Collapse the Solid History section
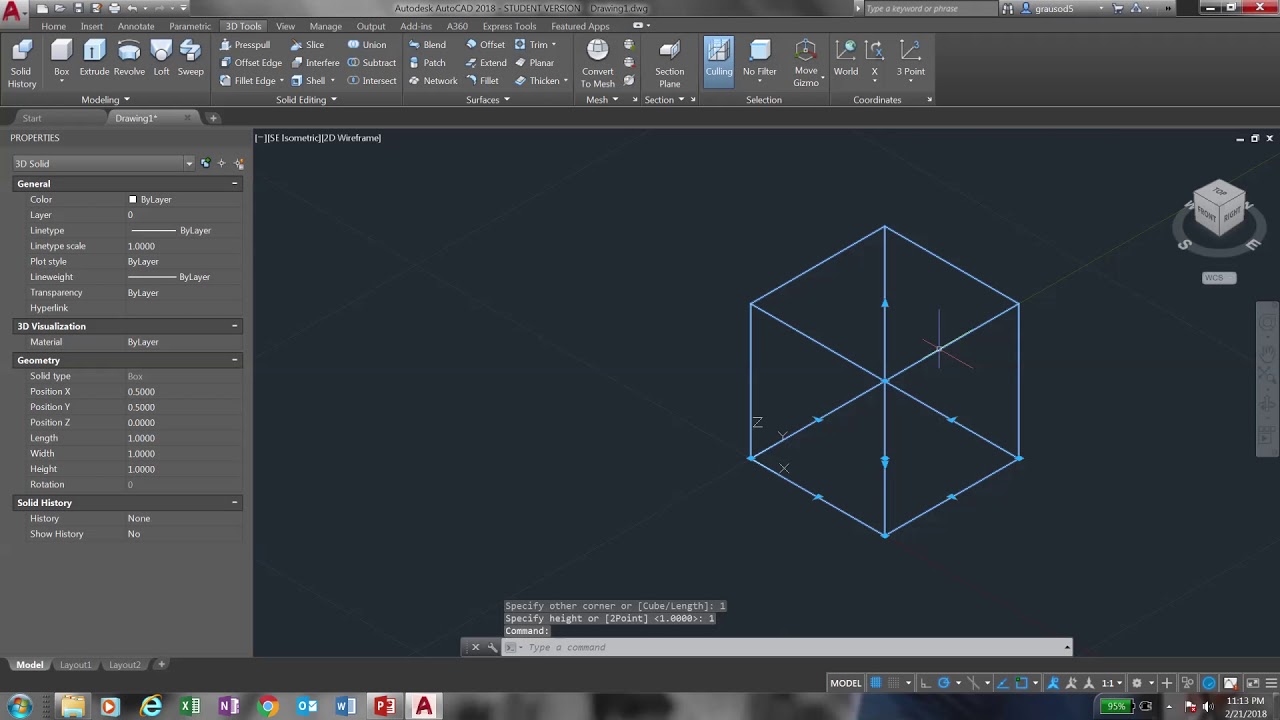The width and height of the screenshot is (1280, 720). (235, 503)
